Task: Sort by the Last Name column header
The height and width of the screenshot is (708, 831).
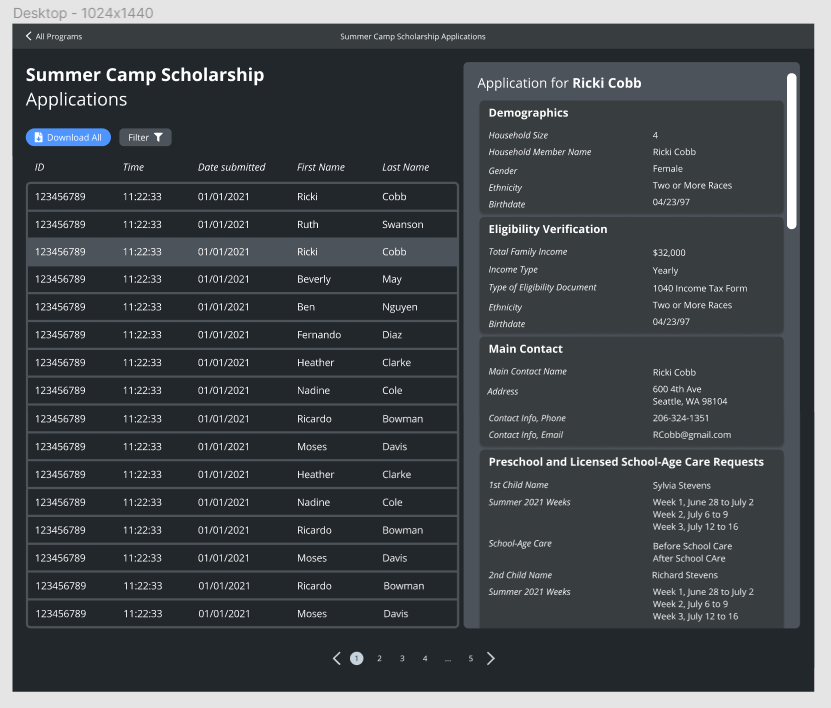Action: coord(405,167)
